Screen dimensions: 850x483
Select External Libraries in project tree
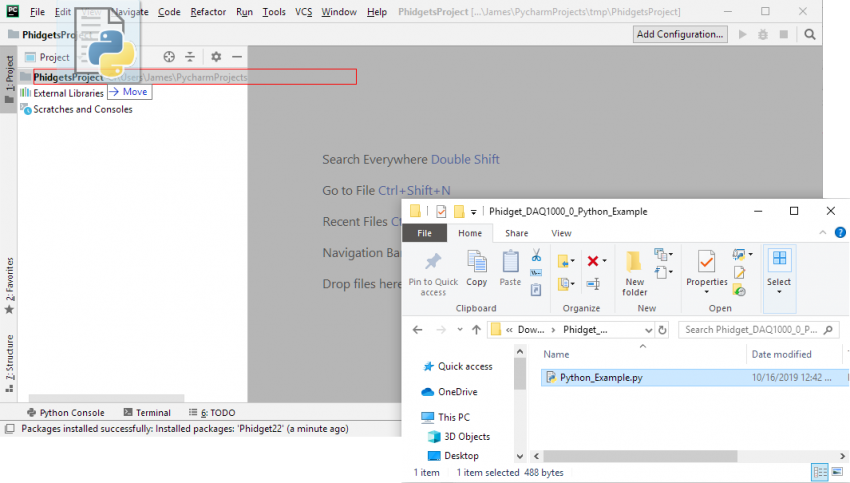point(68,93)
